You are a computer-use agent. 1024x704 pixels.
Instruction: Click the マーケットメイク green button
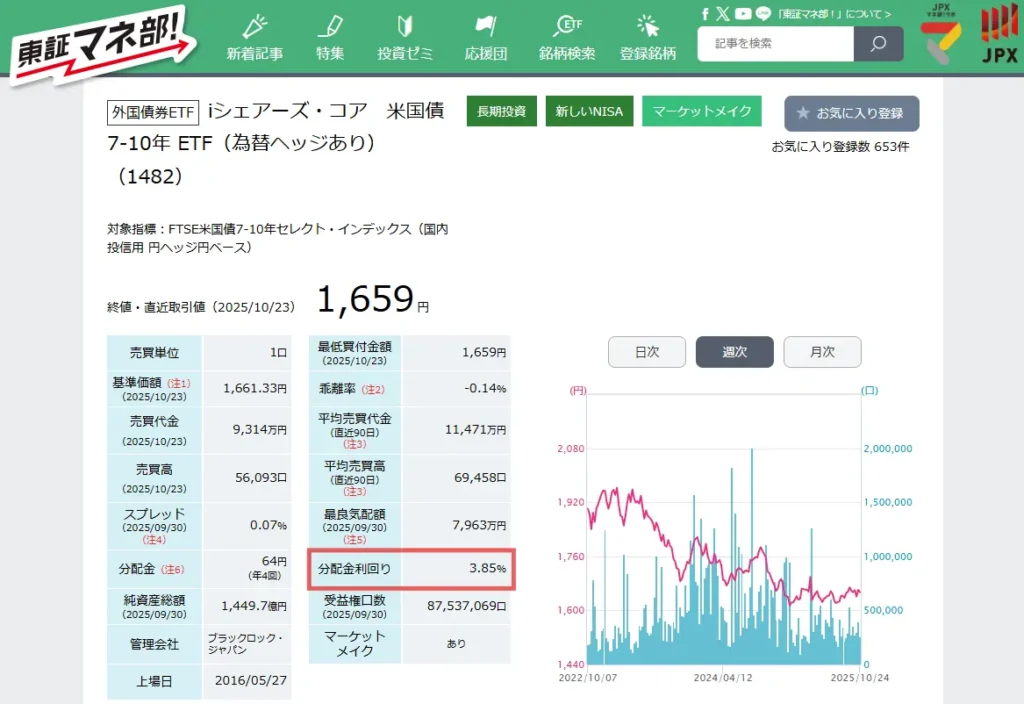click(x=701, y=113)
